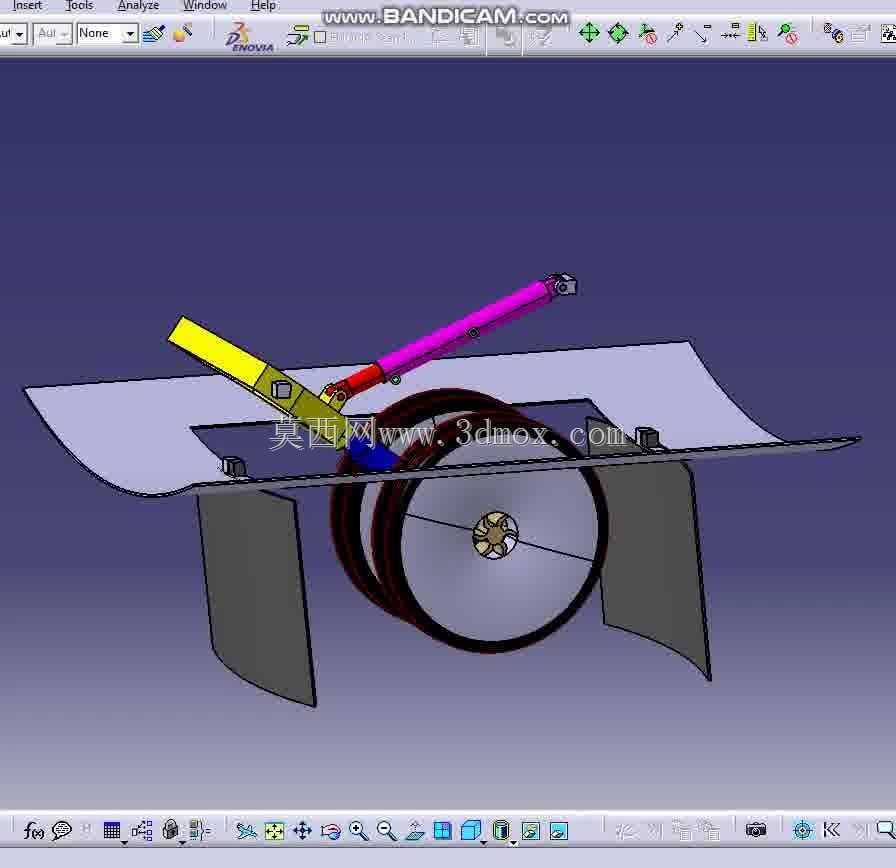Expand the Design Table icon flyout arrow

coord(125,843)
